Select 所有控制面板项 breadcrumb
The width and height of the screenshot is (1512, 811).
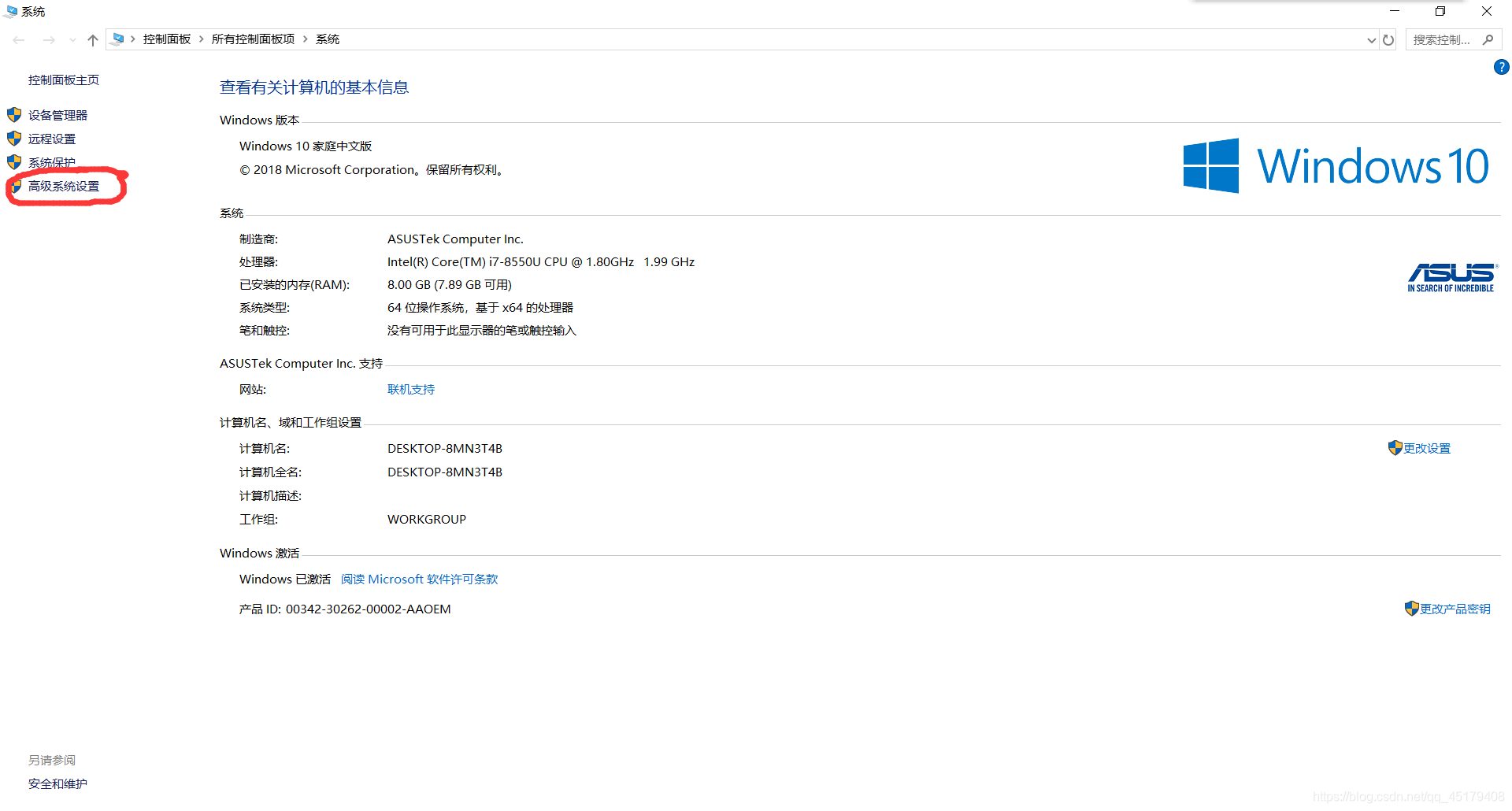coord(253,39)
